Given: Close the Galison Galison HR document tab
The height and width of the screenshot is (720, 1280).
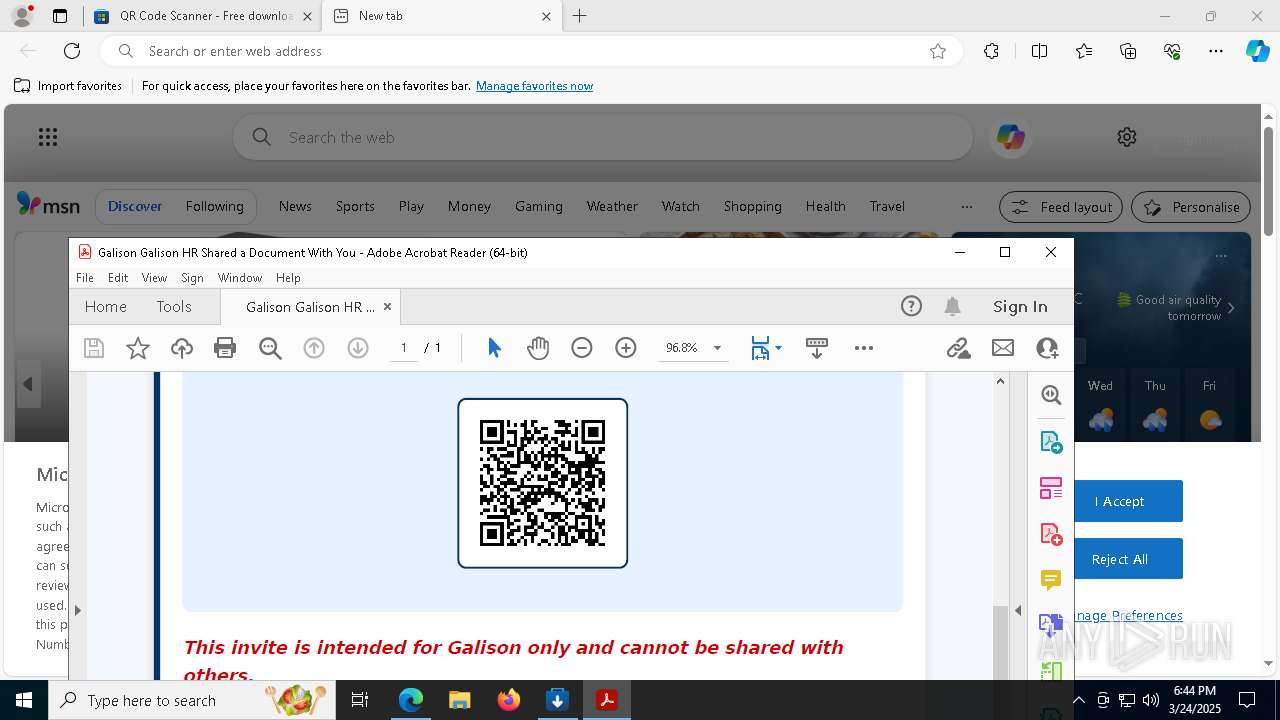Looking at the screenshot, I should tap(387, 307).
